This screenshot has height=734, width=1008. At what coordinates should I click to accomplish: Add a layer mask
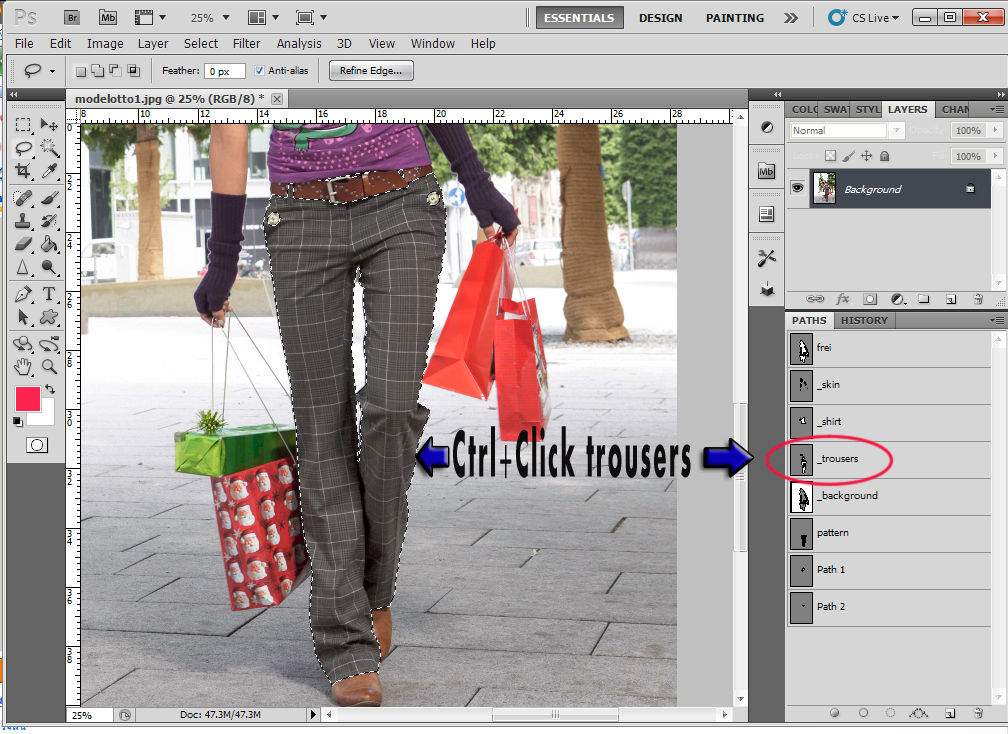pyautogui.click(x=870, y=299)
